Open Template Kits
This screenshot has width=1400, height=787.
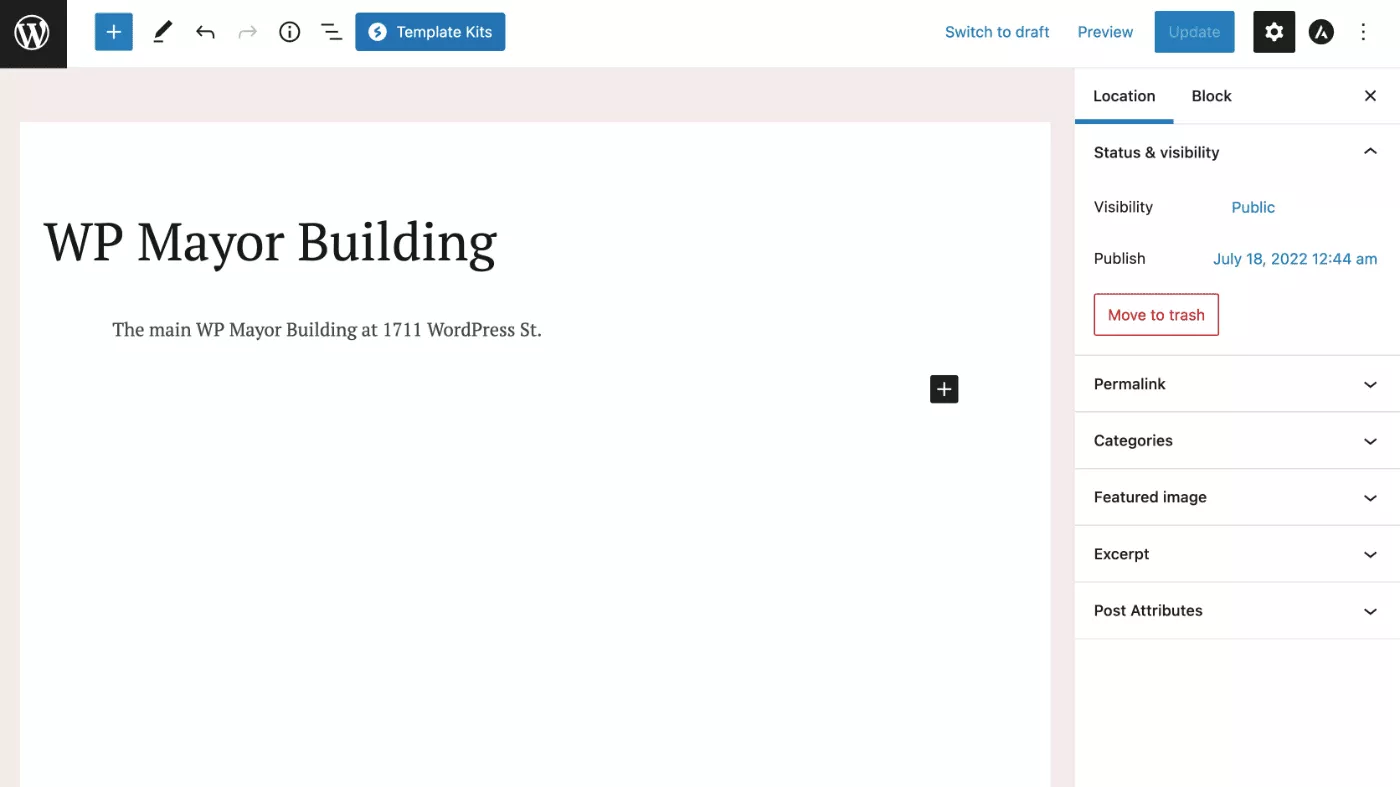pos(430,32)
